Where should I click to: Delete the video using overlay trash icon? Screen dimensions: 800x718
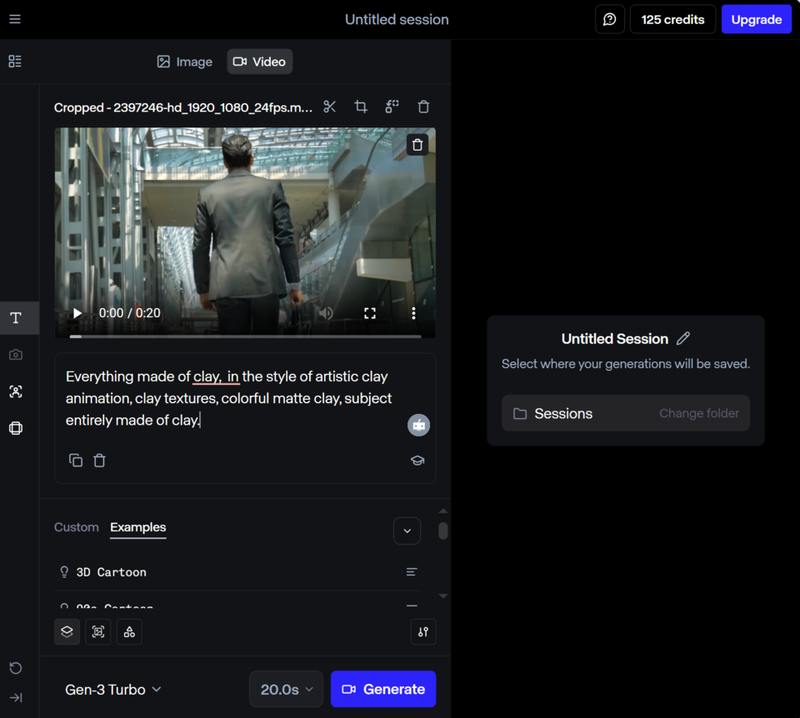(418, 145)
